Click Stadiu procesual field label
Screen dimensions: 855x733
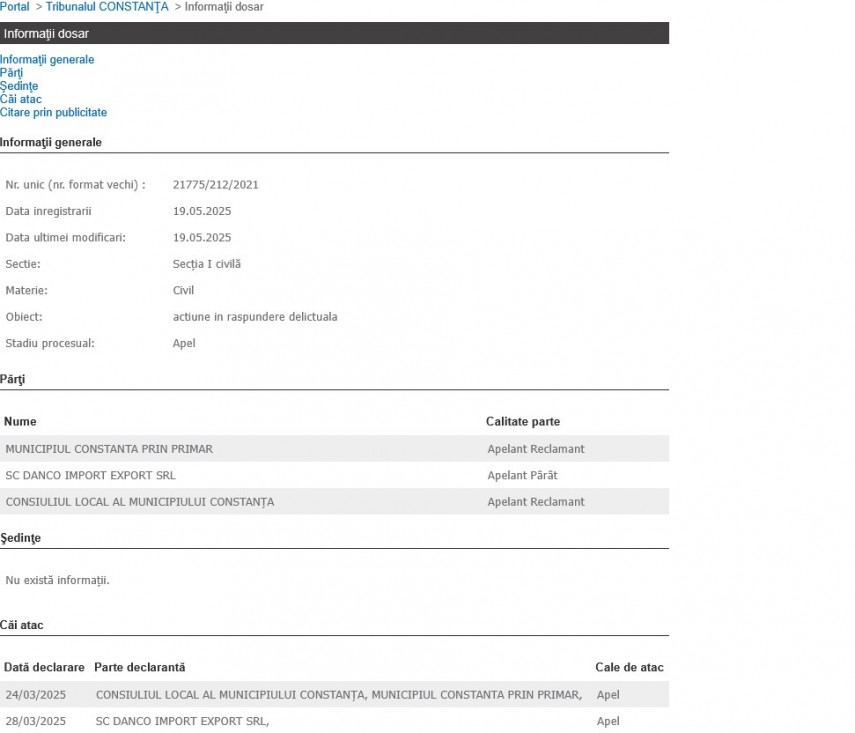coord(50,343)
